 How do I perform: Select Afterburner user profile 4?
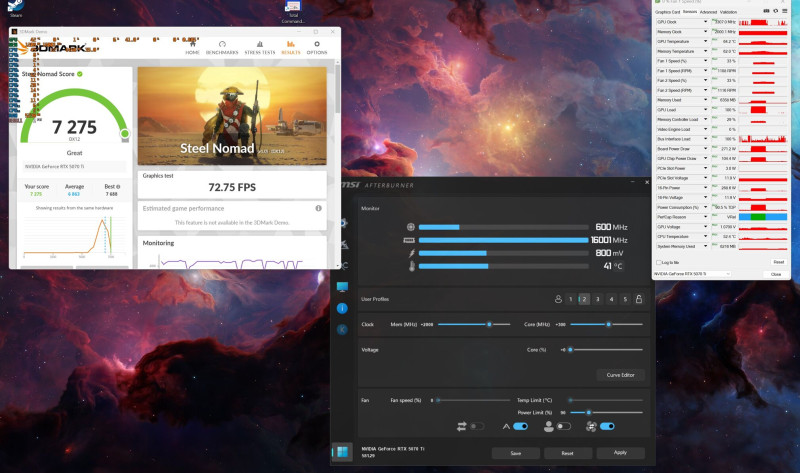611,299
